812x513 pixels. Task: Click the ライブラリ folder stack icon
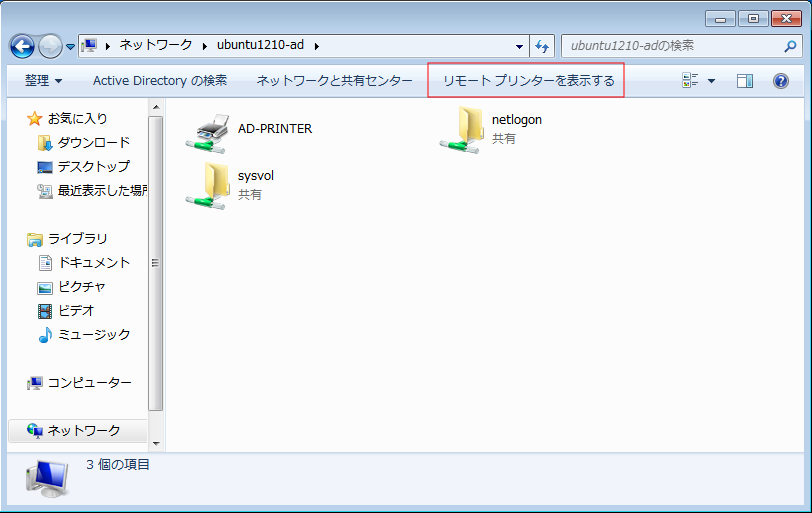pos(35,239)
